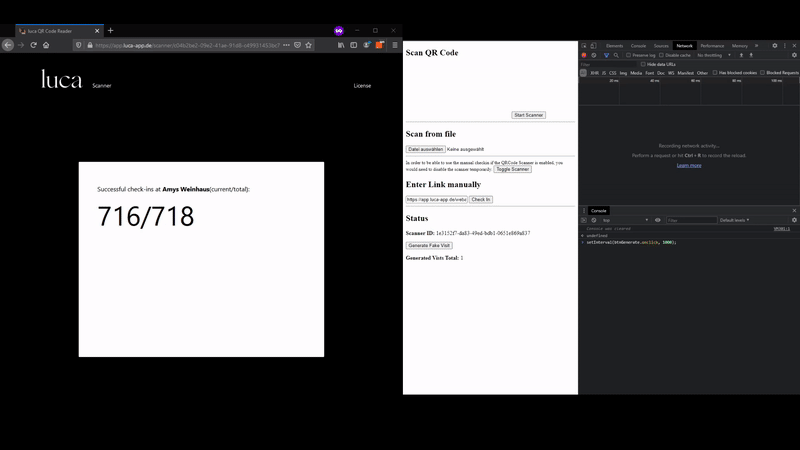Image resolution: width=800 pixels, height=450 pixels.
Task: Bookmark this page with star icon
Action: pyautogui.click(x=309, y=45)
